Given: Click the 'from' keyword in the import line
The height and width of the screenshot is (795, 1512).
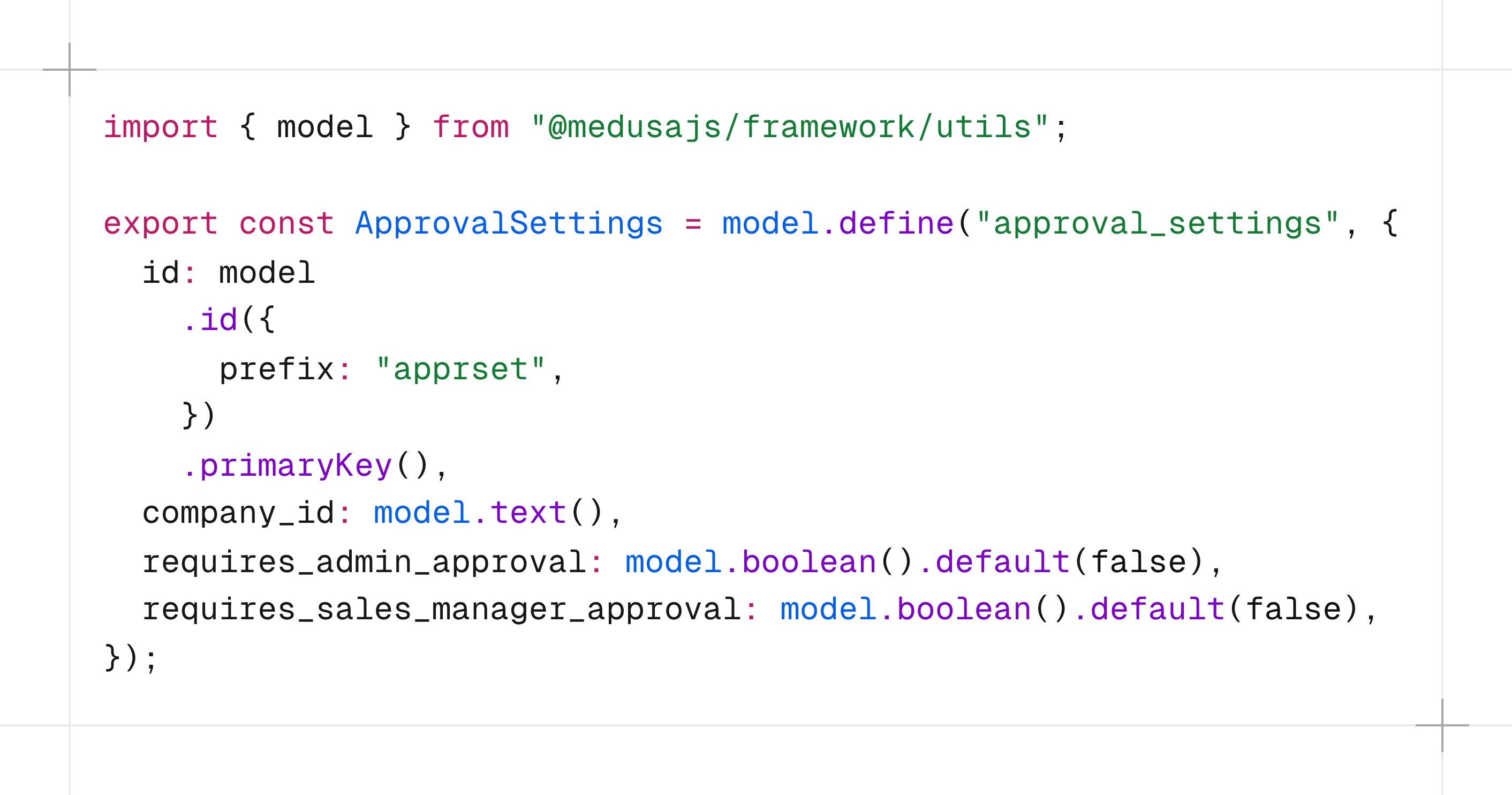Looking at the screenshot, I should (x=471, y=128).
